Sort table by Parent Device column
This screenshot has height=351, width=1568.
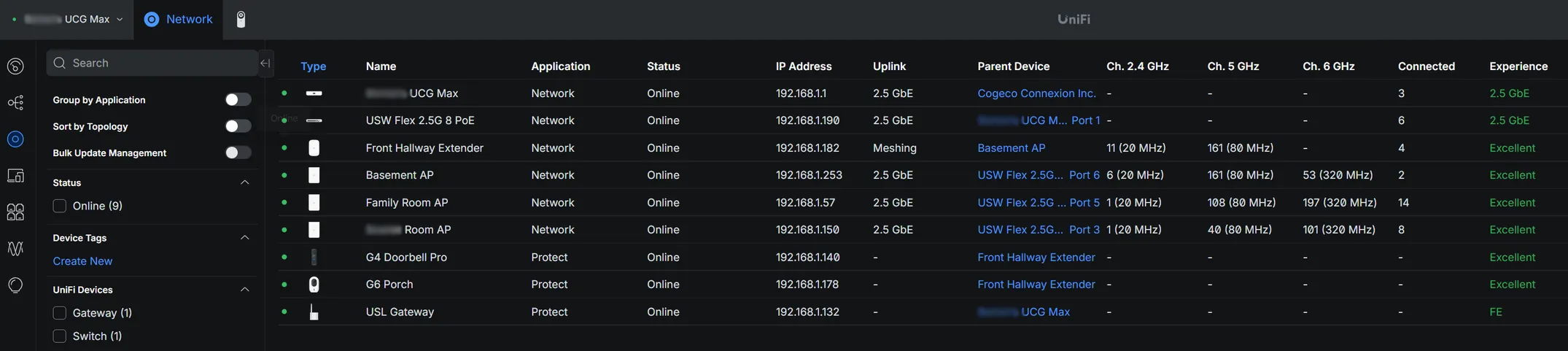point(1013,66)
